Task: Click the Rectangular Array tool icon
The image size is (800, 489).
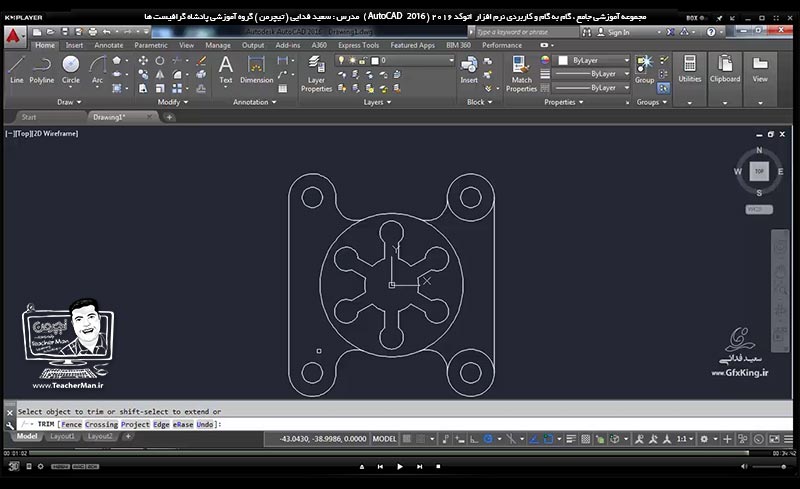Action: tap(177, 88)
